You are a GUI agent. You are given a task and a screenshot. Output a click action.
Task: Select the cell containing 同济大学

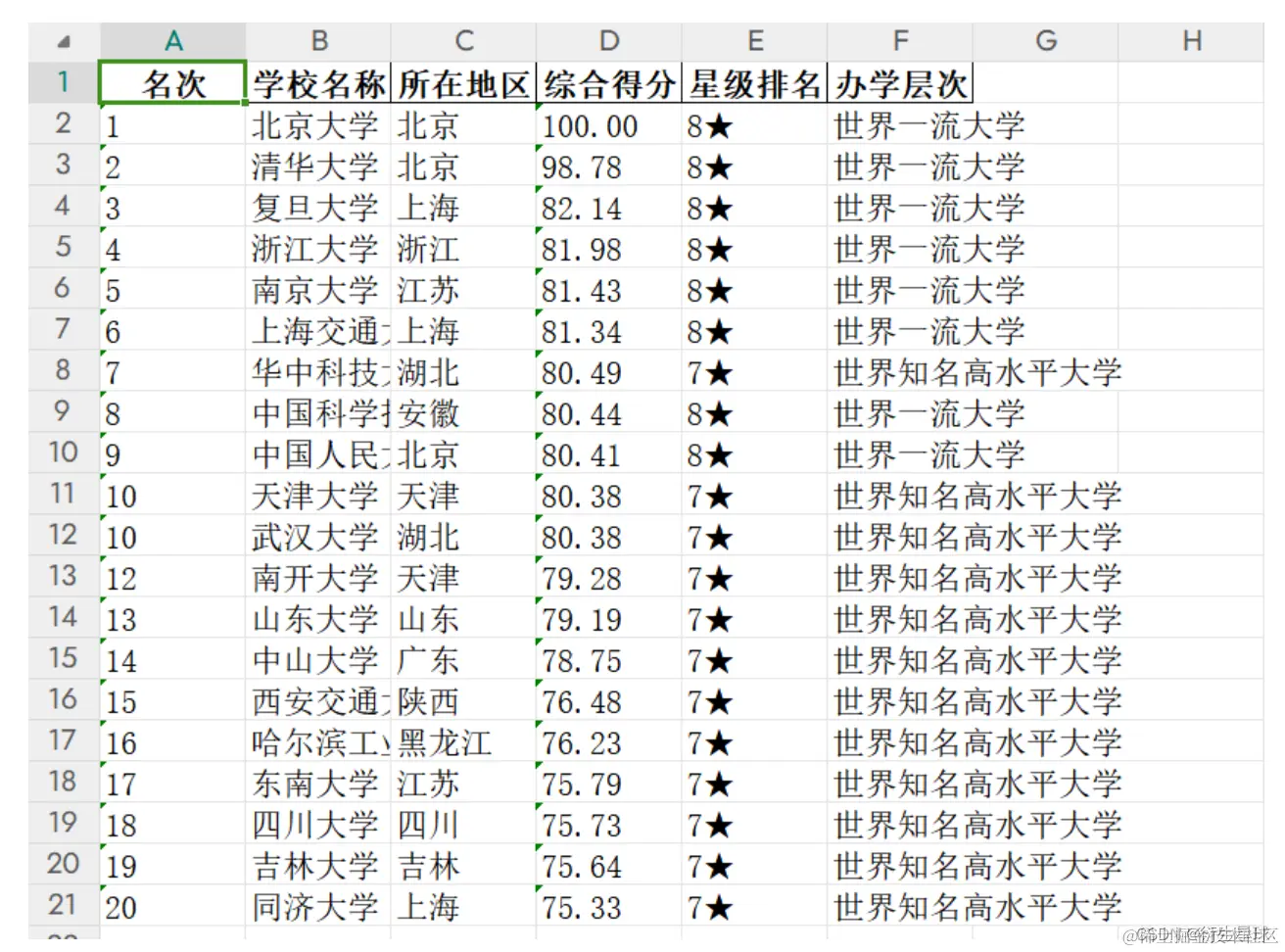[x=318, y=906]
